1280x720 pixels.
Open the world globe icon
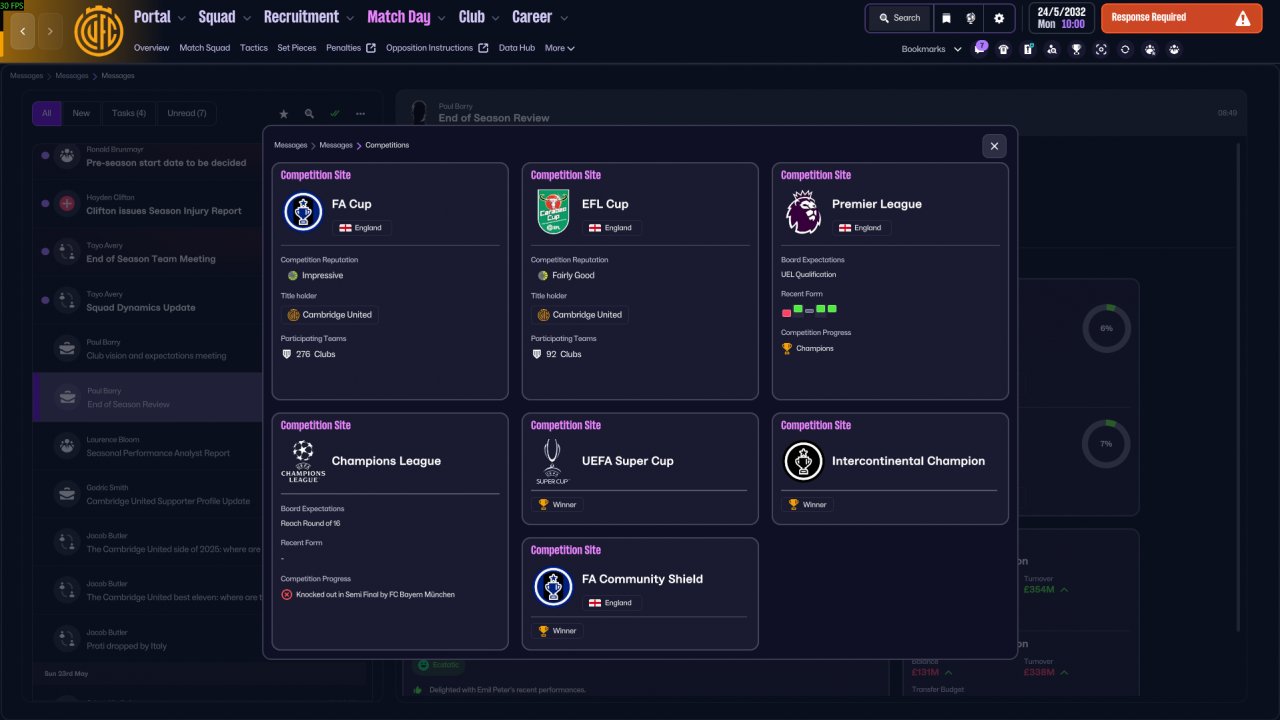(971, 18)
